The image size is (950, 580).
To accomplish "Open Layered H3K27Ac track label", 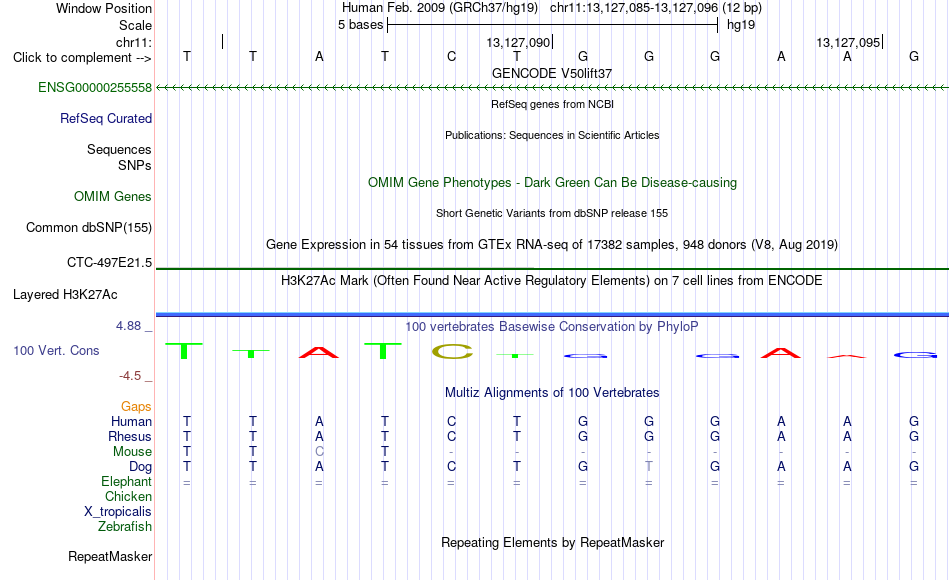I will coord(65,295).
